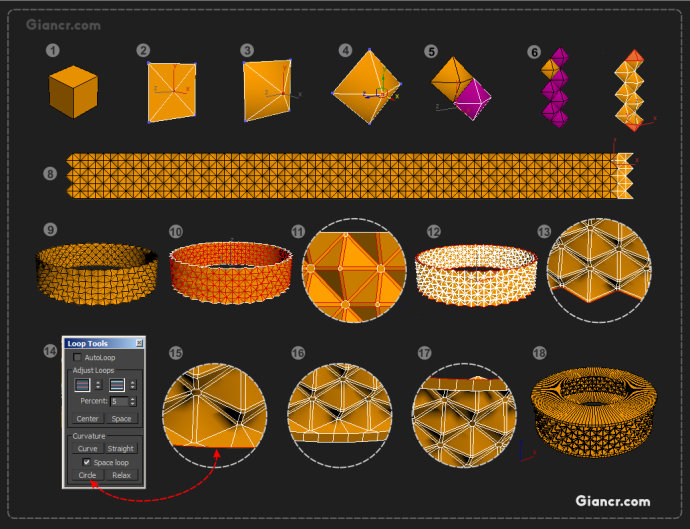Click the Percent value field
This screenshot has height=529, width=690.
(119, 401)
